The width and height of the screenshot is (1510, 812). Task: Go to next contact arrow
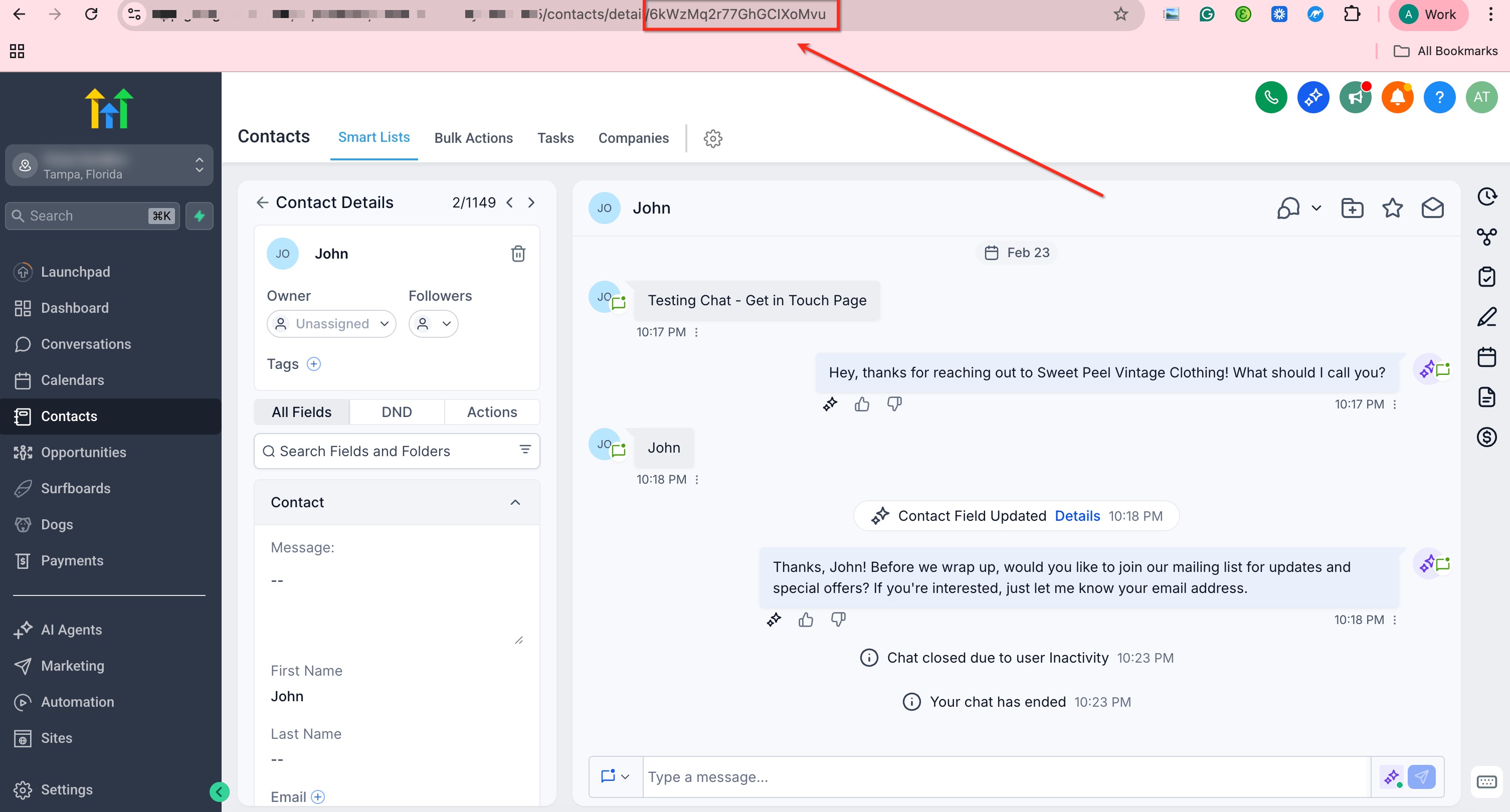(531, 202)
